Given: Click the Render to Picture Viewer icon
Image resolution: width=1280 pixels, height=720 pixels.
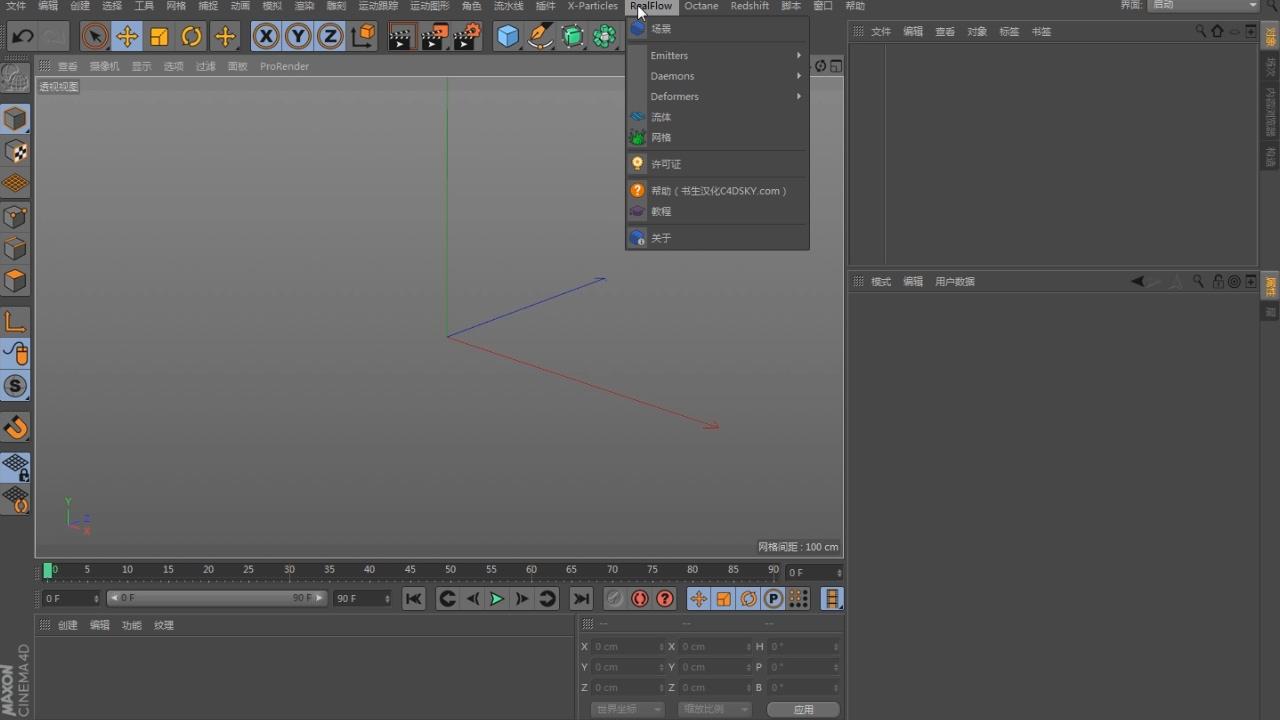Looking at the screenshot, I should 433,36.
